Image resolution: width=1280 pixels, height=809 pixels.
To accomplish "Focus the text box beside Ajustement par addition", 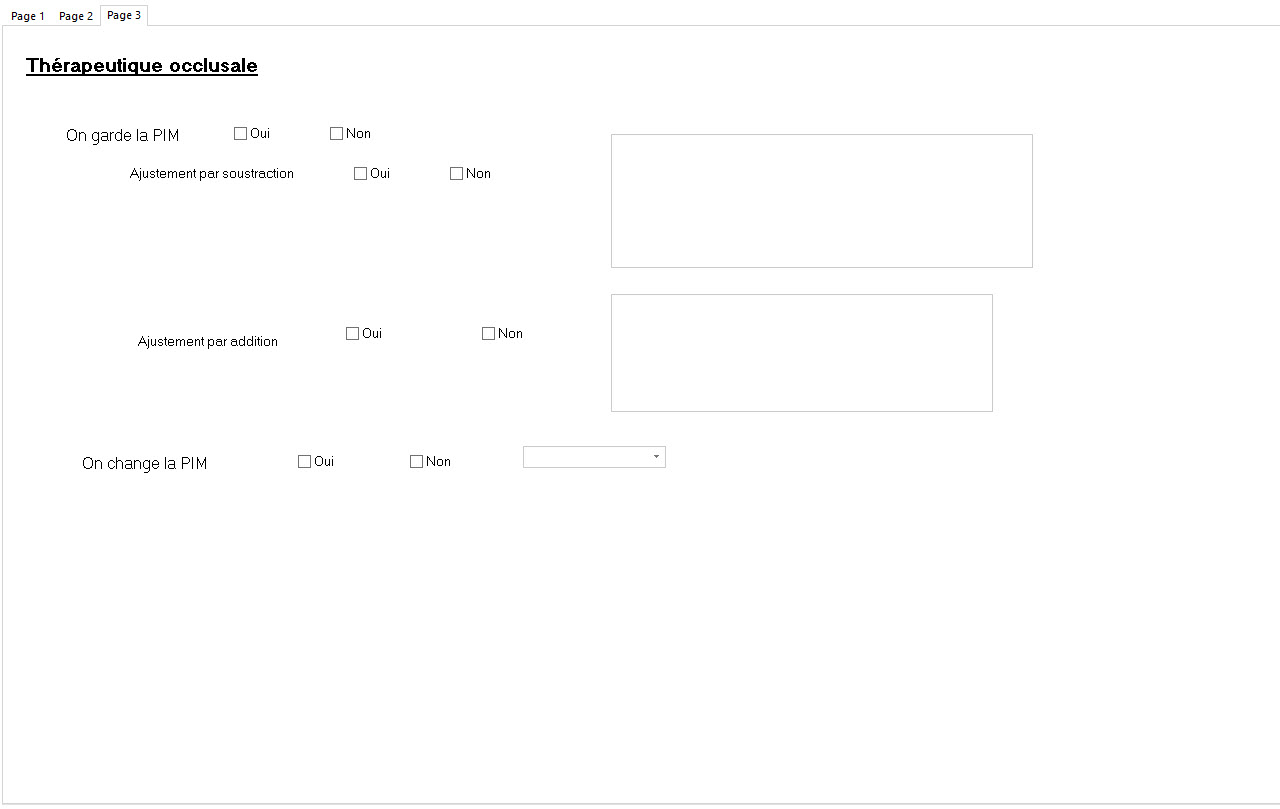I will tap(801, 353).
